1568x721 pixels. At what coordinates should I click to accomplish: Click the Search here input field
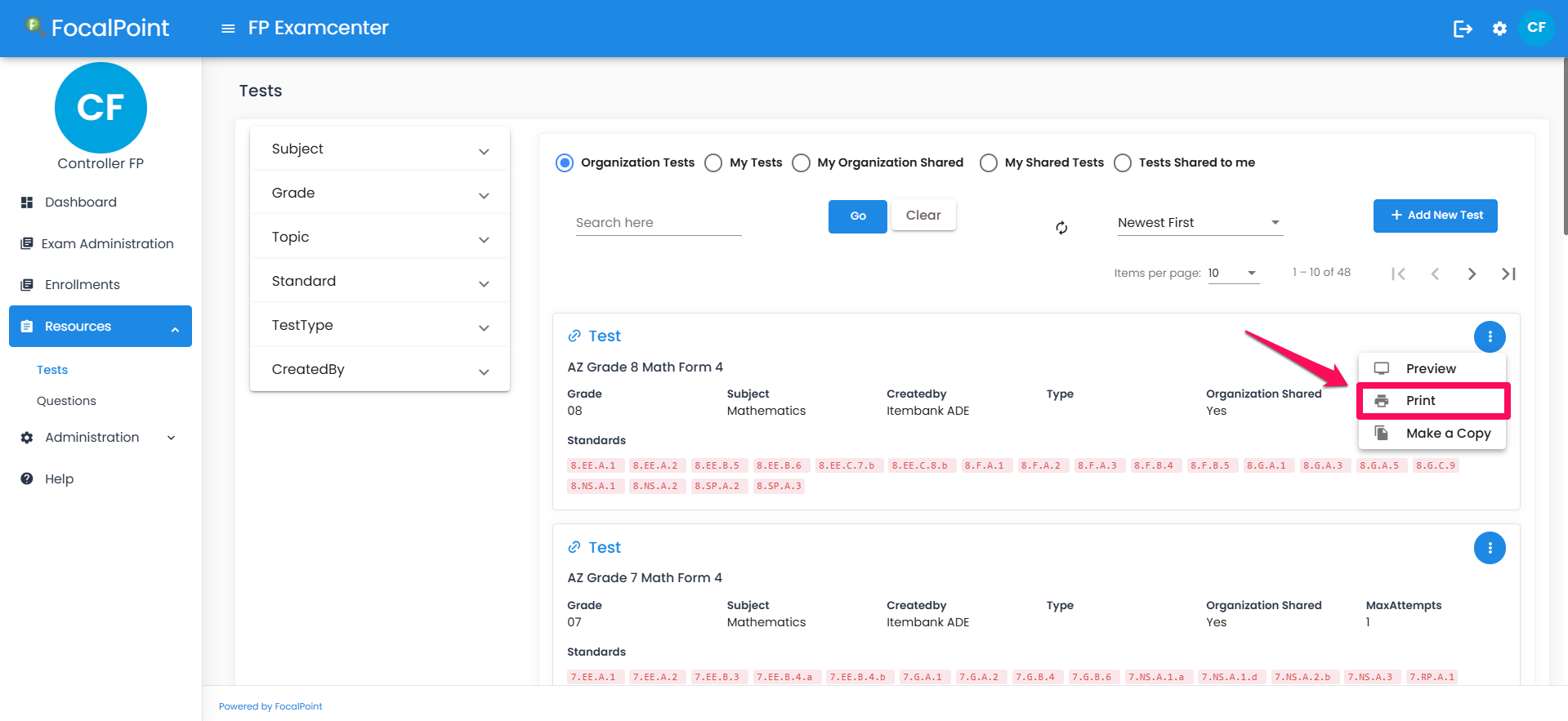point(658,223)
